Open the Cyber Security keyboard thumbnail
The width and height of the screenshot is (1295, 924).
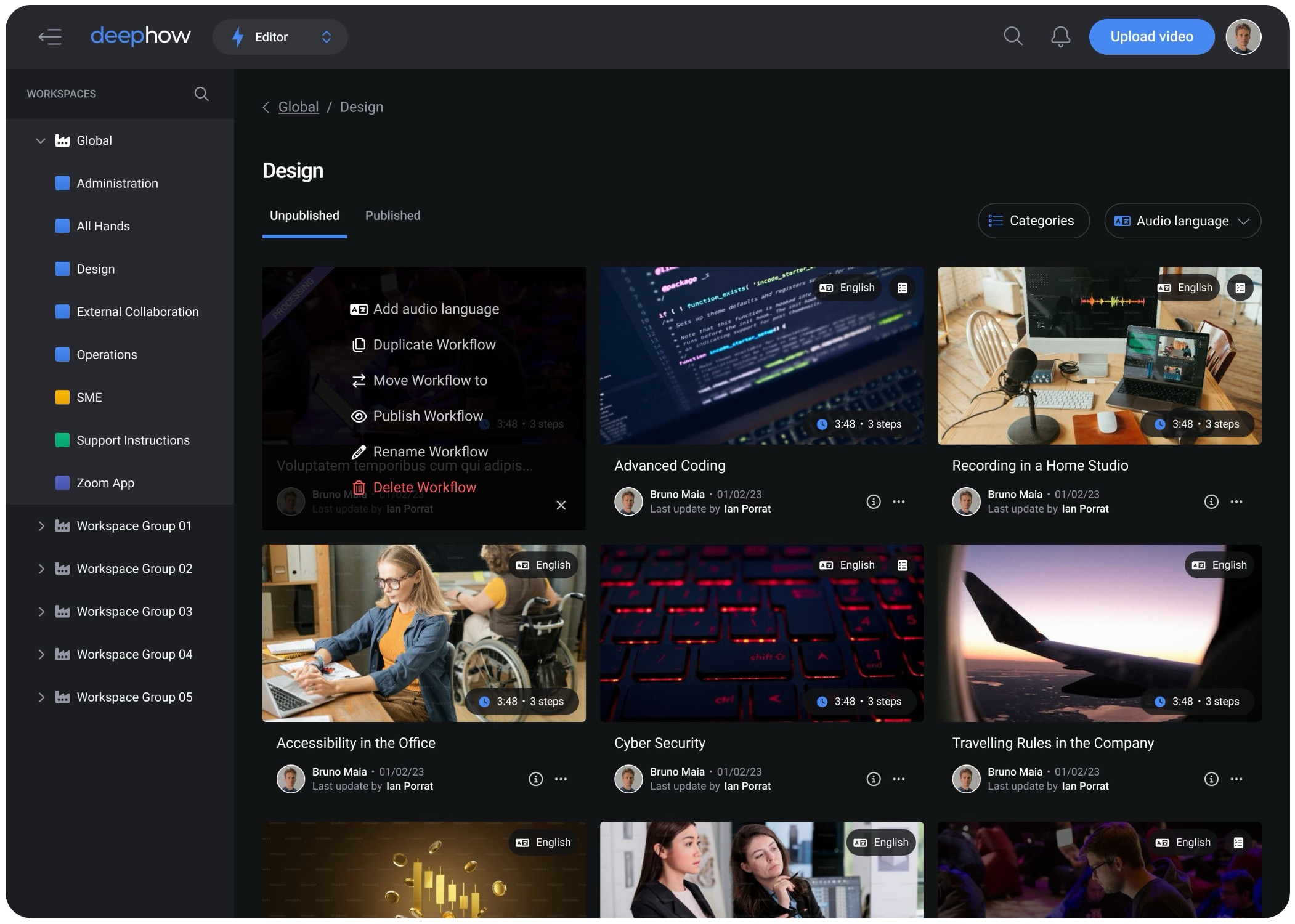pyautogui.click(x=761, y=633)
